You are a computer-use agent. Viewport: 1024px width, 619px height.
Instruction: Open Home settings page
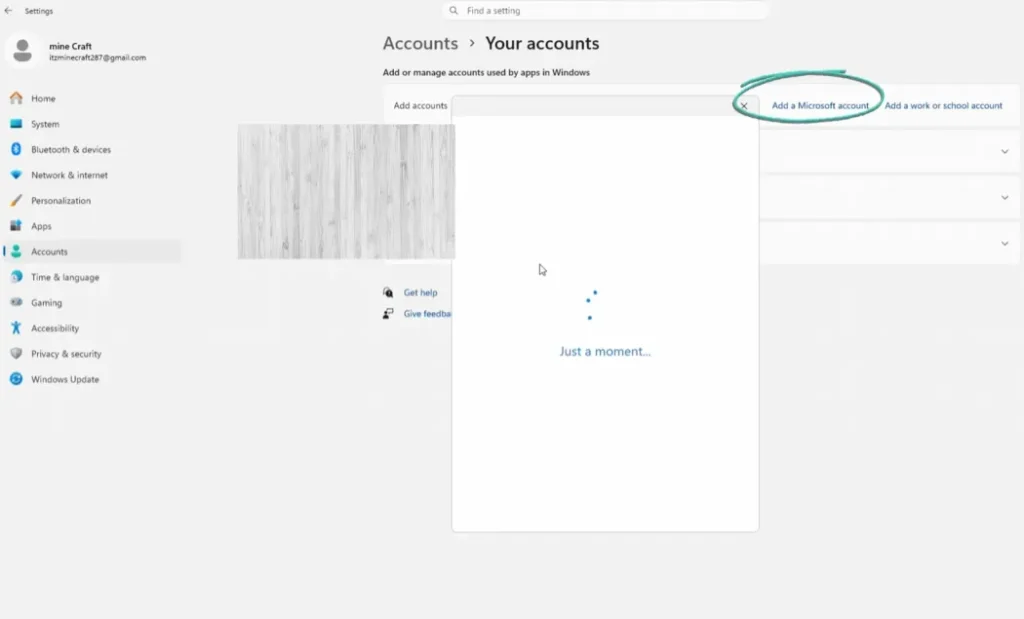click(43, 99)
